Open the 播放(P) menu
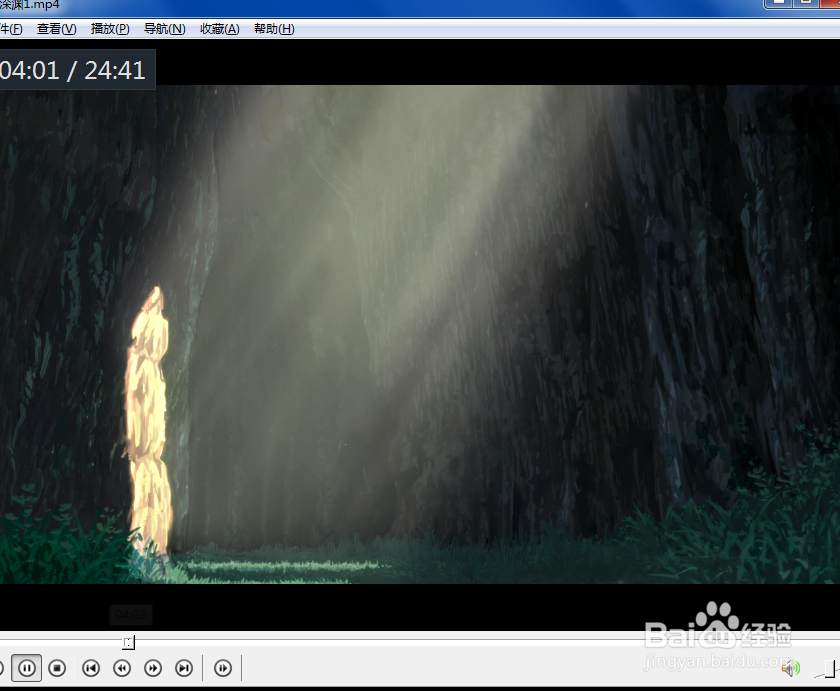Screen dimensions: 840x691 tap(110, 29)
